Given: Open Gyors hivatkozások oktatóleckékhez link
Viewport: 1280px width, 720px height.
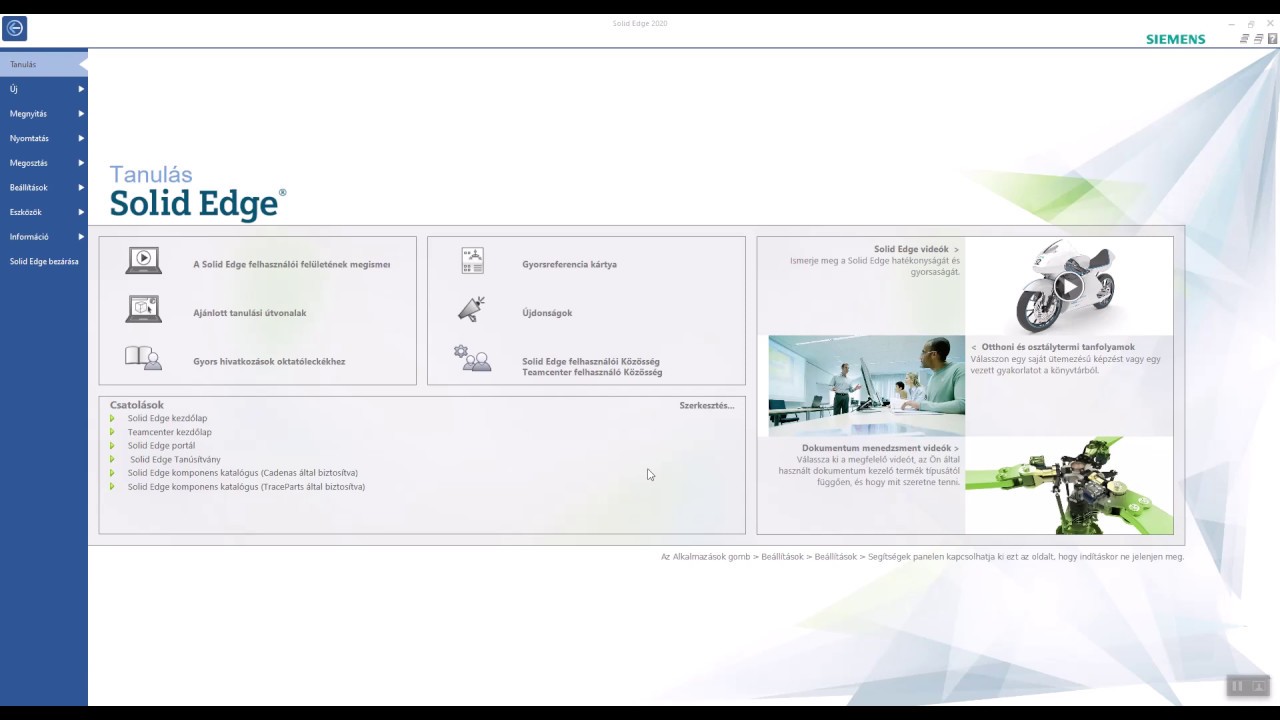Looking at the screenshot, I should click(x=269, y=362).
